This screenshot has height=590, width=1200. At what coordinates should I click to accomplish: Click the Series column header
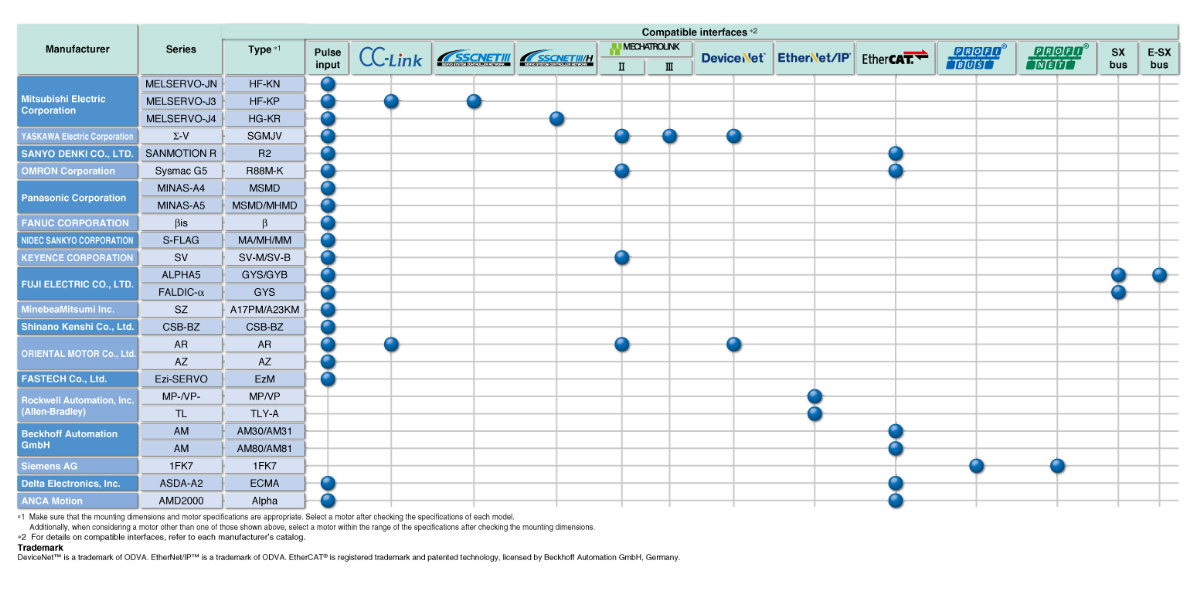(181, 49)
